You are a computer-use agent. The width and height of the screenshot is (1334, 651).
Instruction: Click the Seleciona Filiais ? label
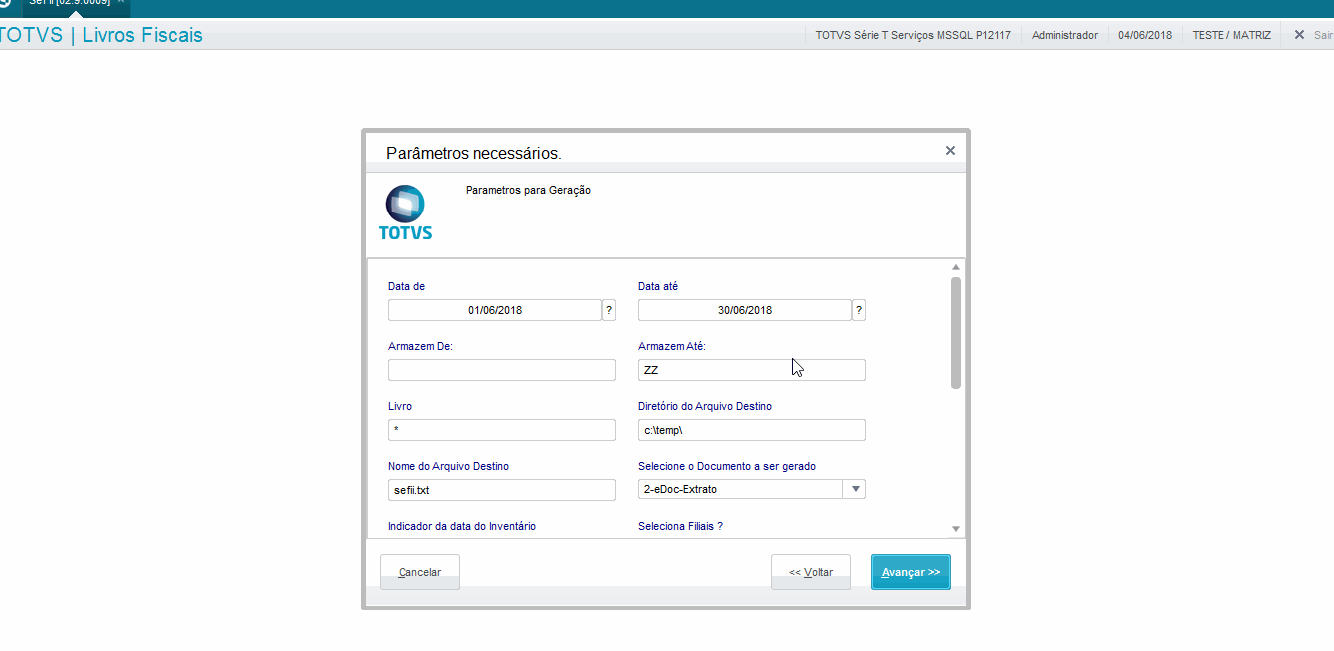680,526
